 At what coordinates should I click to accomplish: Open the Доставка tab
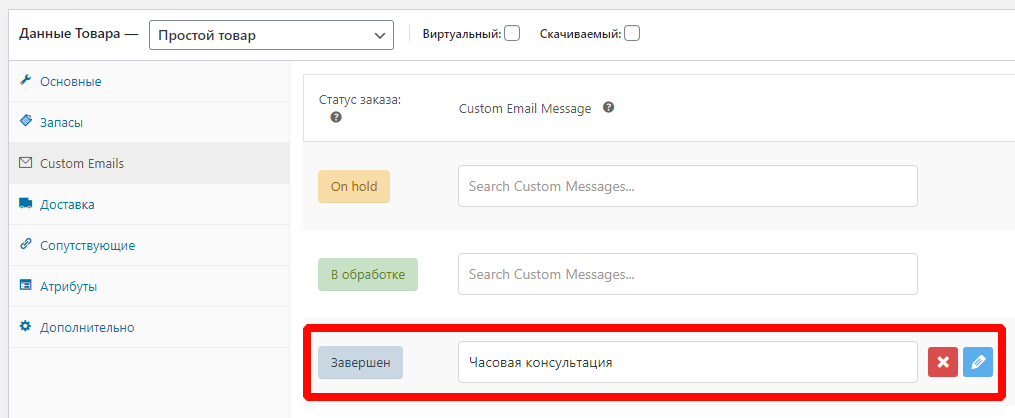point(67,204)
